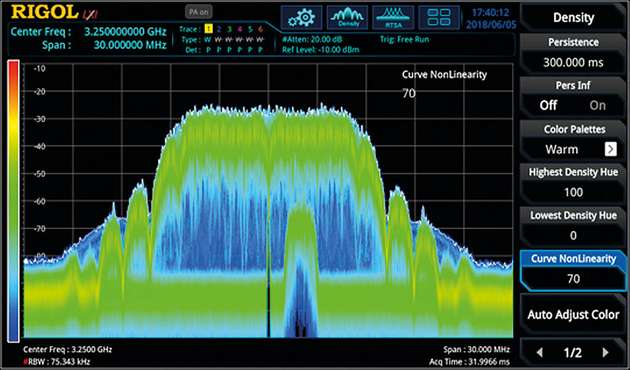Click the density color scale bar

(13, 201)
